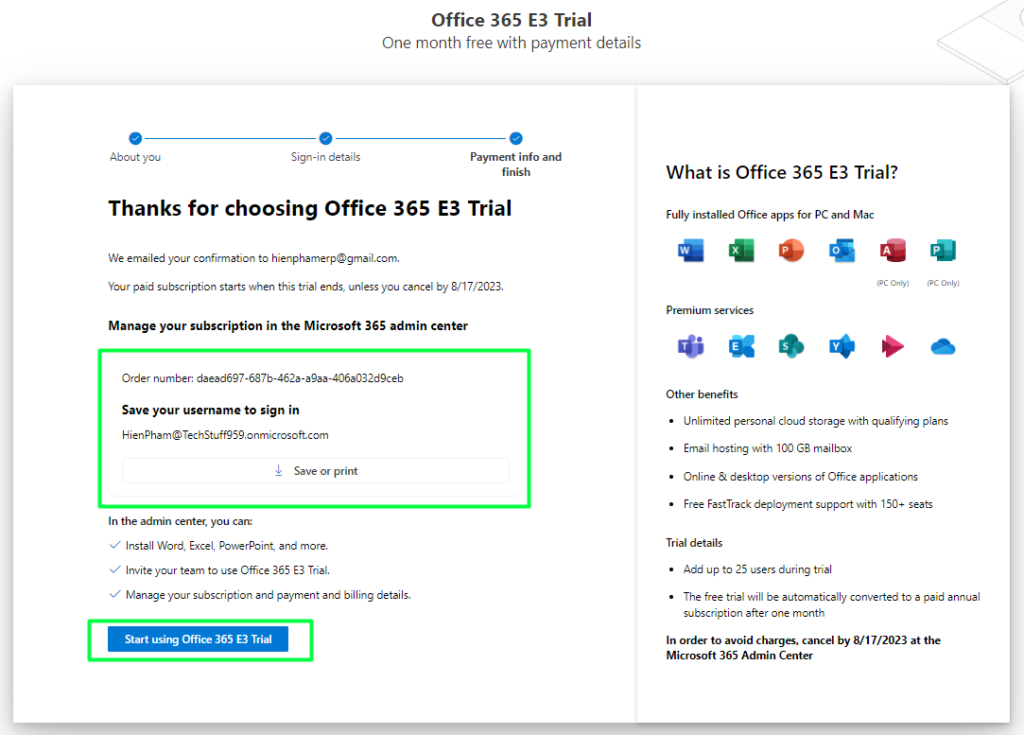The width and height of the screenshot is (1024, 735).
Task: Click the HienPham@TechStuff959.onmicrosoft.com username text
Action: tap(225, 435)
